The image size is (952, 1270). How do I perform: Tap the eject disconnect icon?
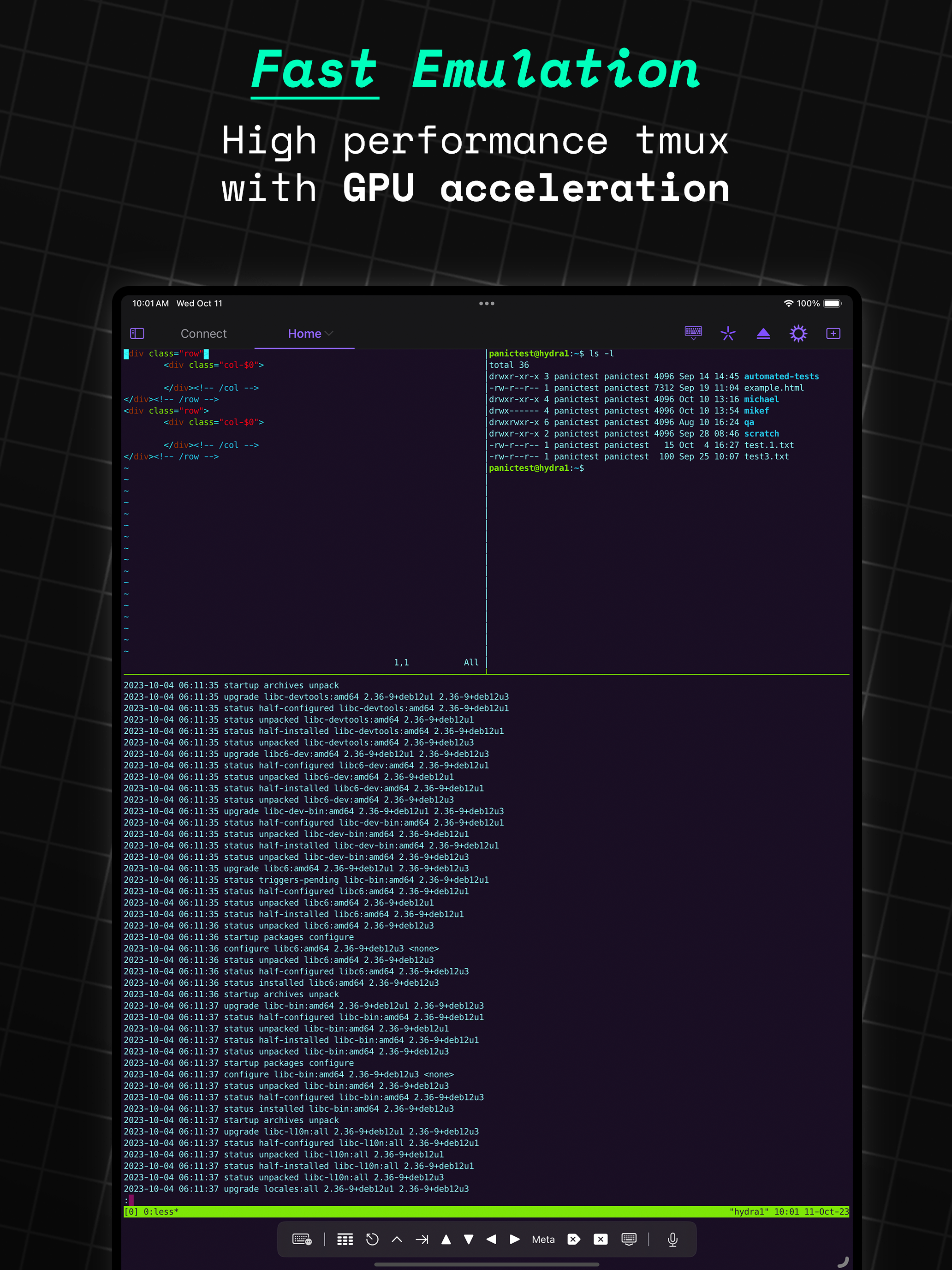pos(763,333)
